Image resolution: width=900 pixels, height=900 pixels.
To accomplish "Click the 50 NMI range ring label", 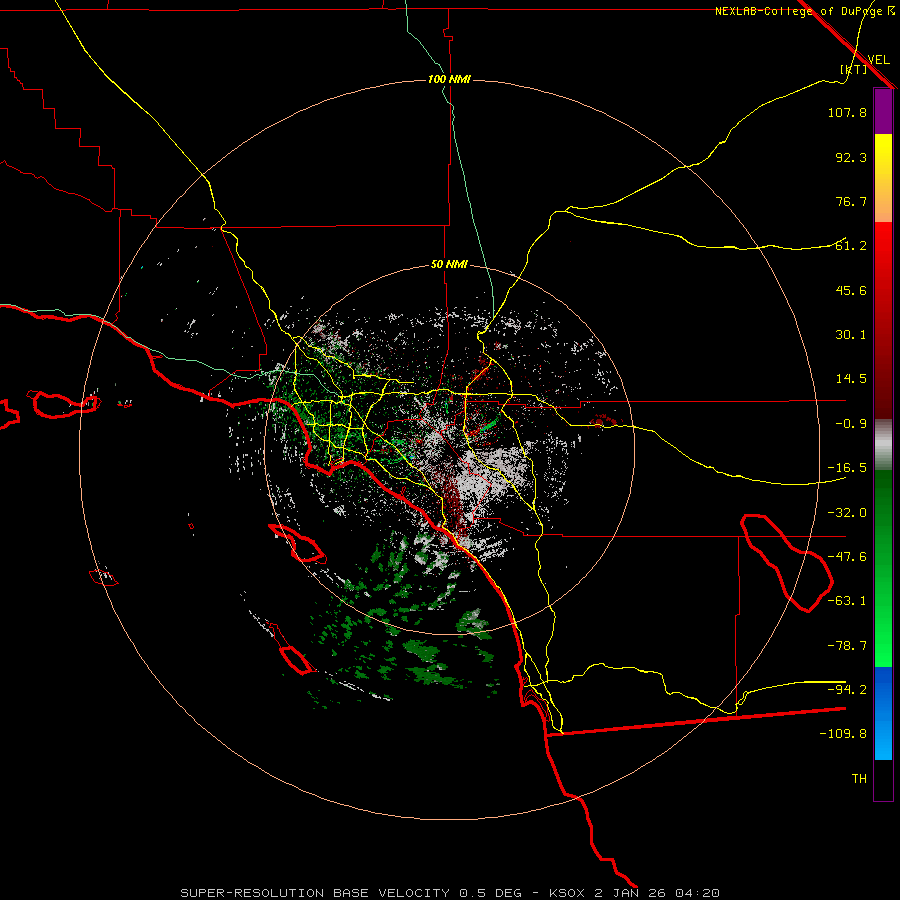I will click(449, 265).
